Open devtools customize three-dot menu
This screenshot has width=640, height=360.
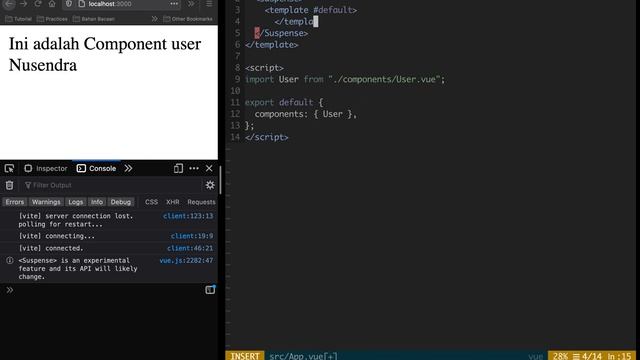[x=194, y=168]
